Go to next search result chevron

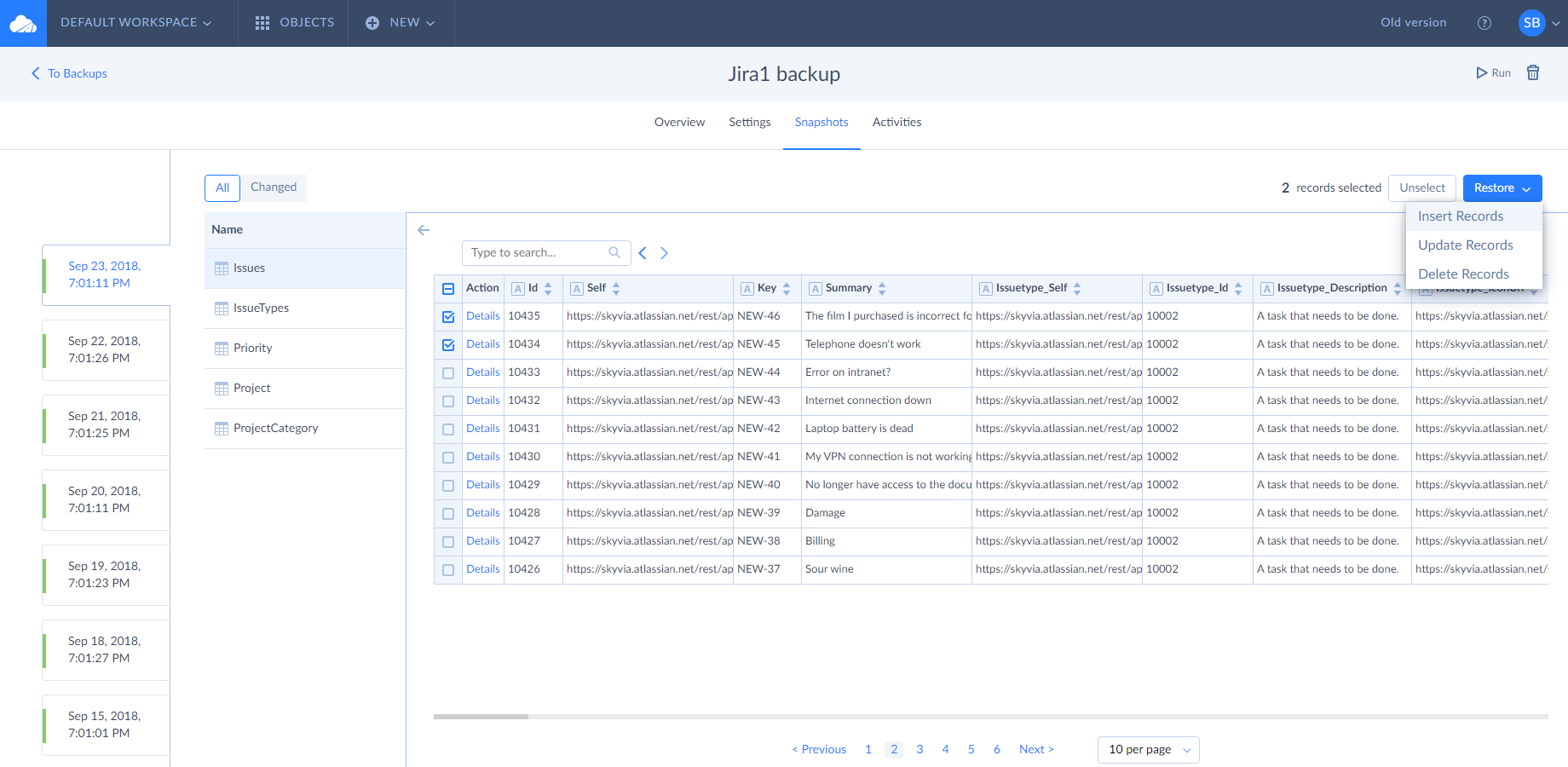(x=664, y=253)
